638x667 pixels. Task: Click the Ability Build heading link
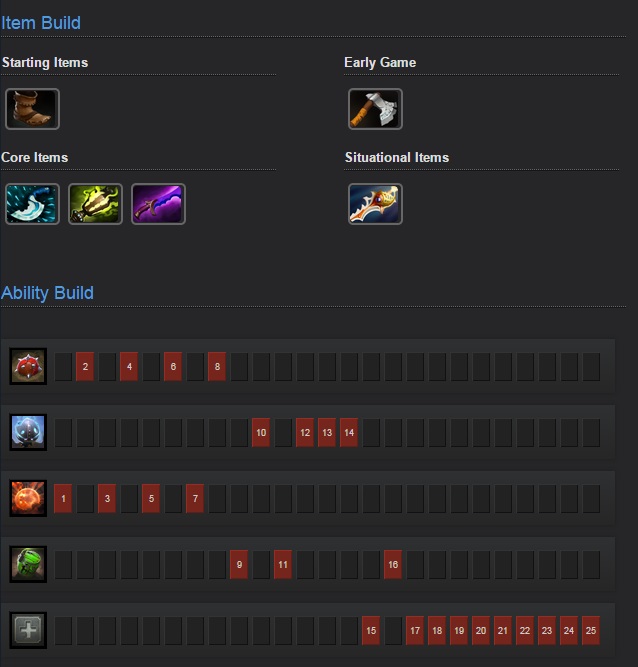(x=47, y=293)
